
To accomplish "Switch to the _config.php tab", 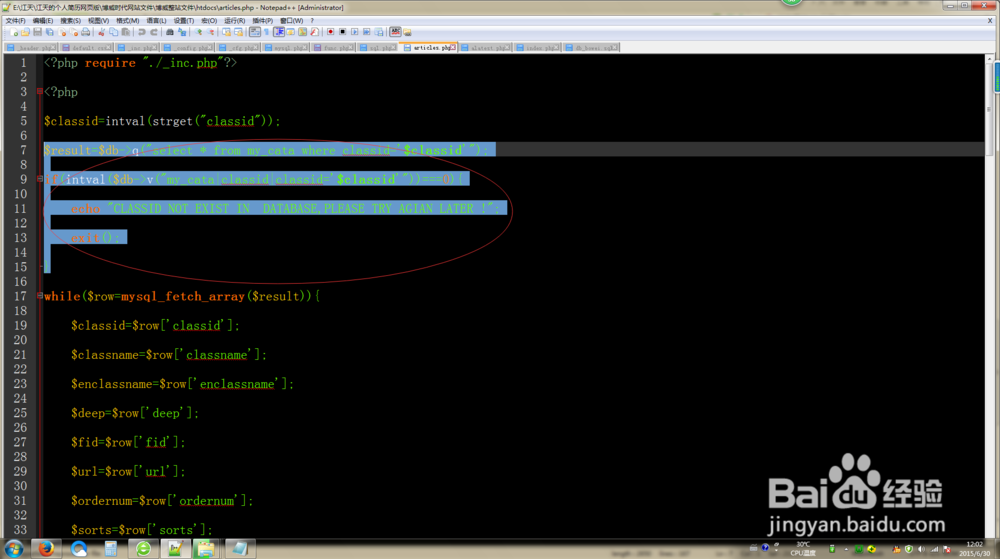I will click(188, 48).
